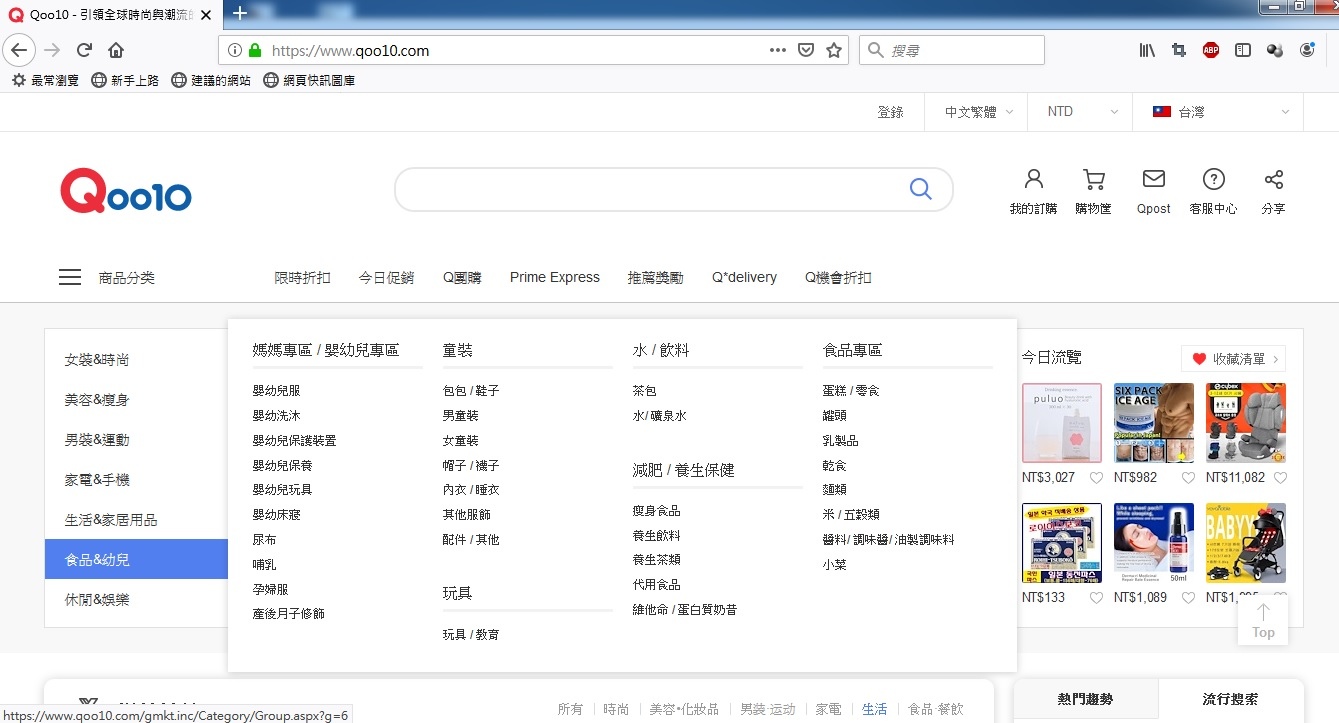Open the NTD currency dropdown

point(1080,112)
